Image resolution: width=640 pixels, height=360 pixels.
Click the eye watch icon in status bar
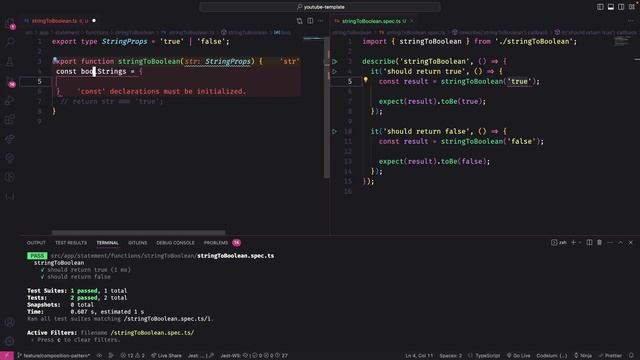tap(99, 356)
